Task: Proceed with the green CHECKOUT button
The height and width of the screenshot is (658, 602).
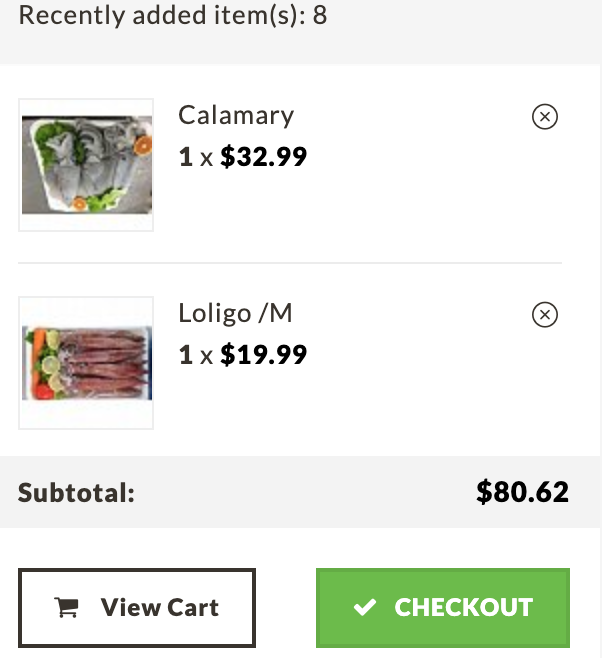Action: (443, 608)
